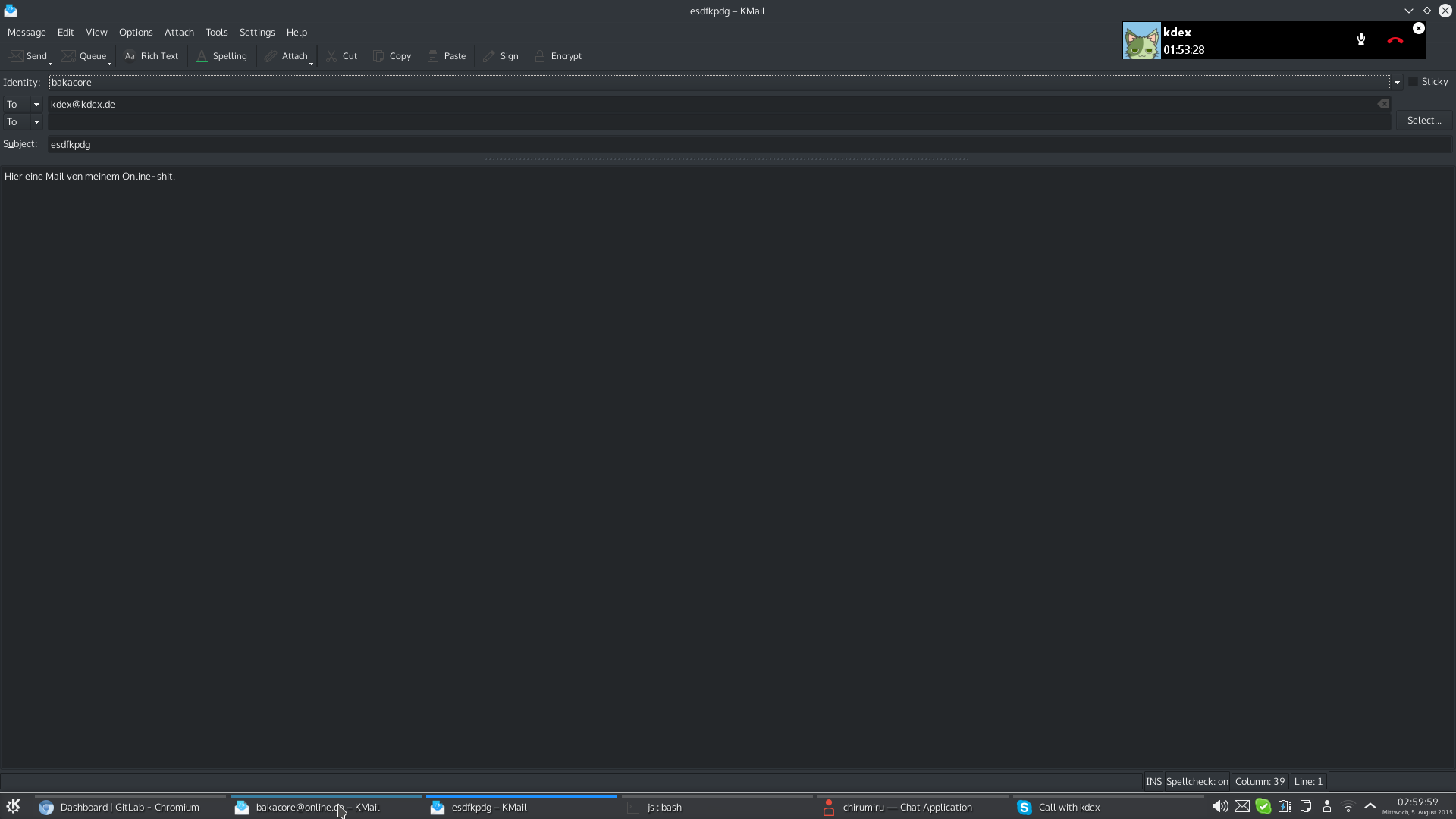Click the Send mail icon

coord(15,56)
